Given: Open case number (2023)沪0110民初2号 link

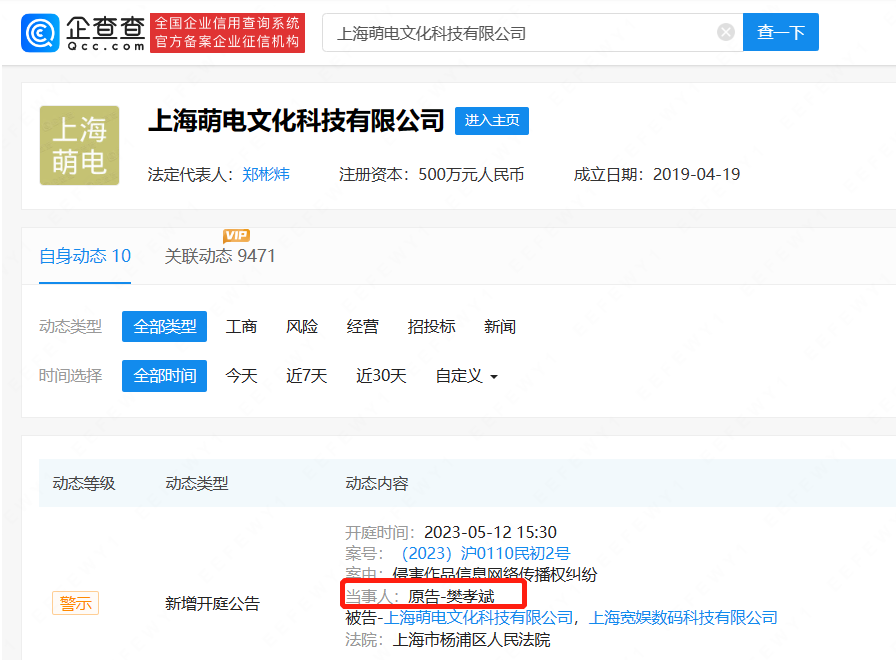Looking at the screenshot, I should [485, 553].
